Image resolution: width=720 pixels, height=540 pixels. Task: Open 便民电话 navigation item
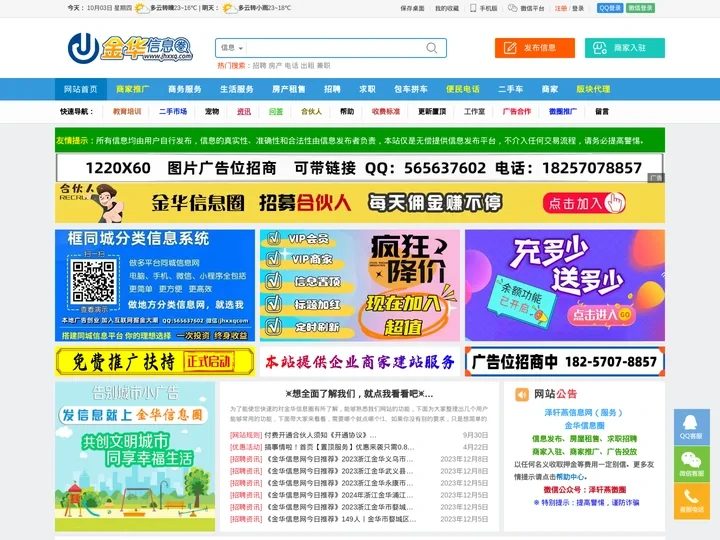462,89
